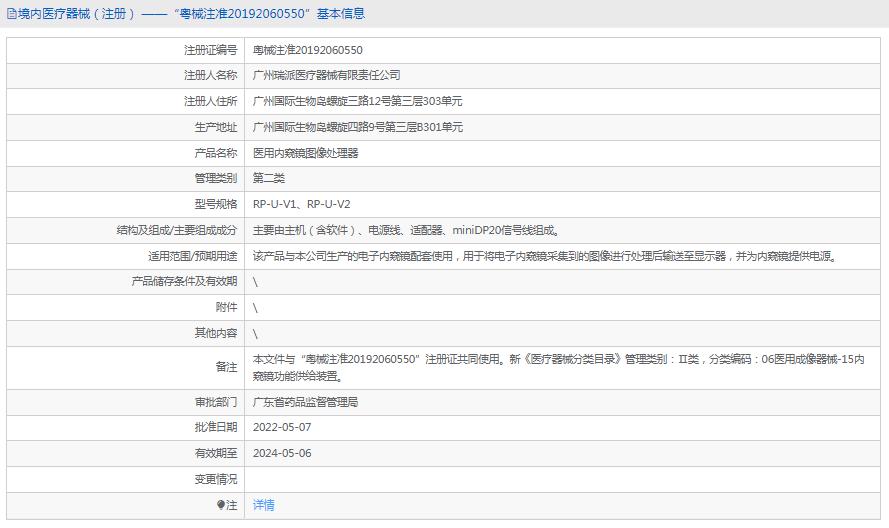Click the 生产地址 label
Viewport: 889px width, 528px height.
[216, 127]
